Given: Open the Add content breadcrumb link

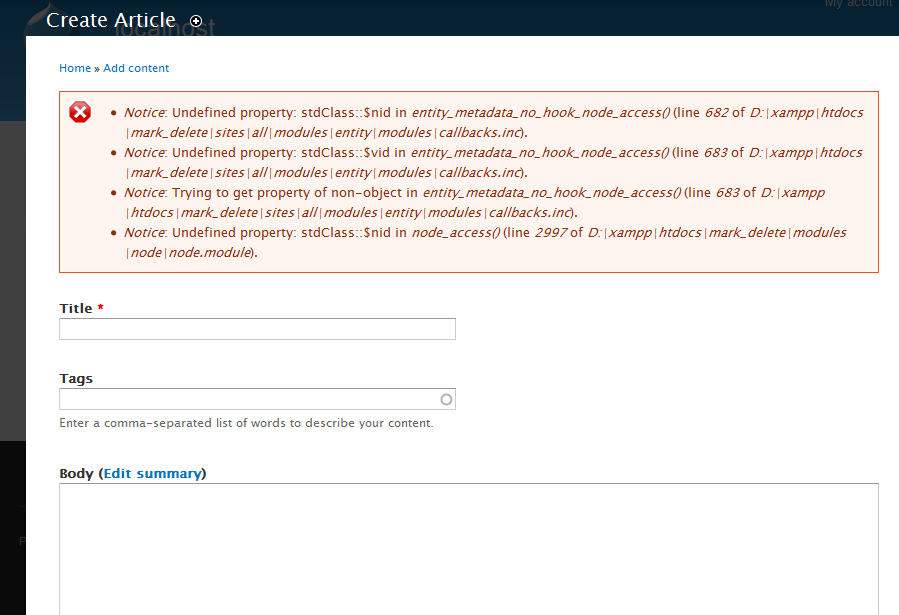Looking at the screenshot, I should click(136, 68).
